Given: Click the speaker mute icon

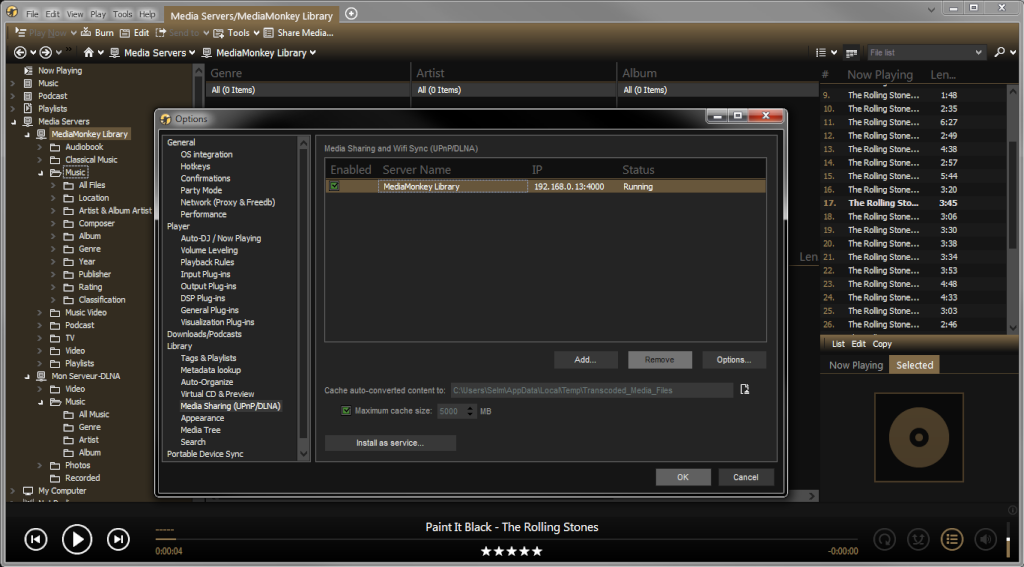Looking at the screenshot, I should [985, 540].
